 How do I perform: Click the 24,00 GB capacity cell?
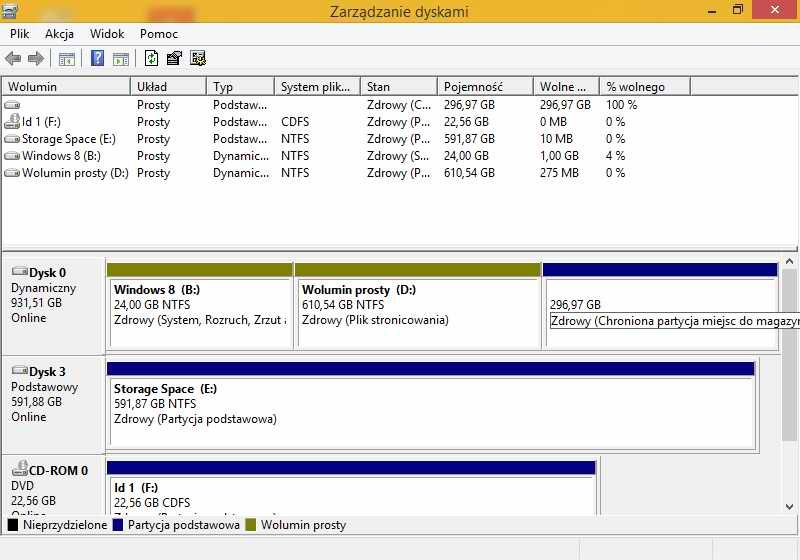click(x=466, y=156)
